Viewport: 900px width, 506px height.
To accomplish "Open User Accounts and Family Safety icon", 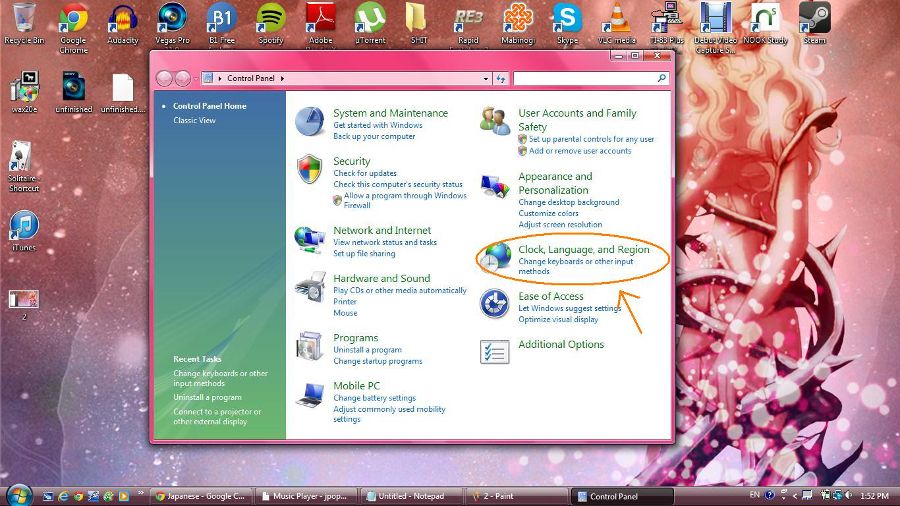I will click(x=495, y=122).
